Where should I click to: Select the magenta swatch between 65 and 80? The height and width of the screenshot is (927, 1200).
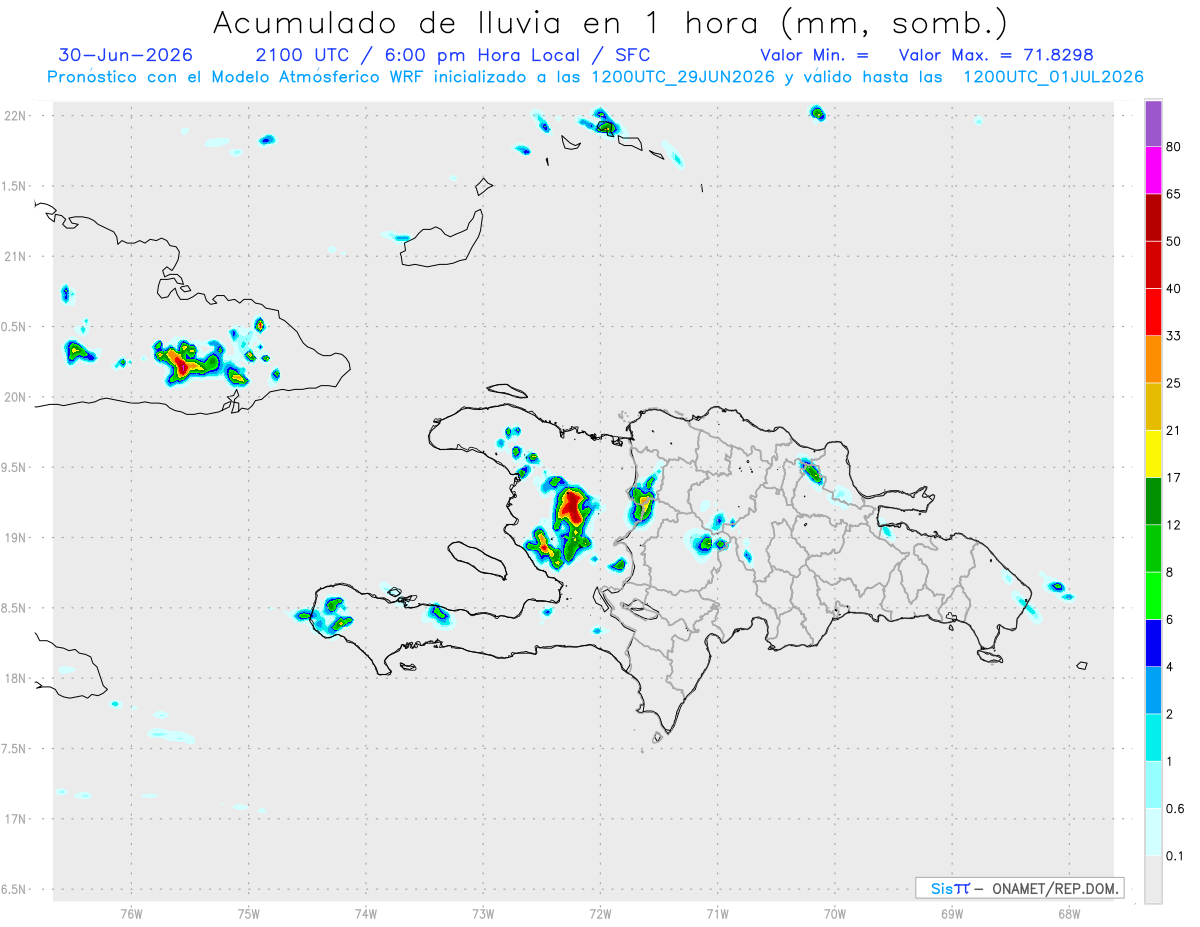[1153, 171]
